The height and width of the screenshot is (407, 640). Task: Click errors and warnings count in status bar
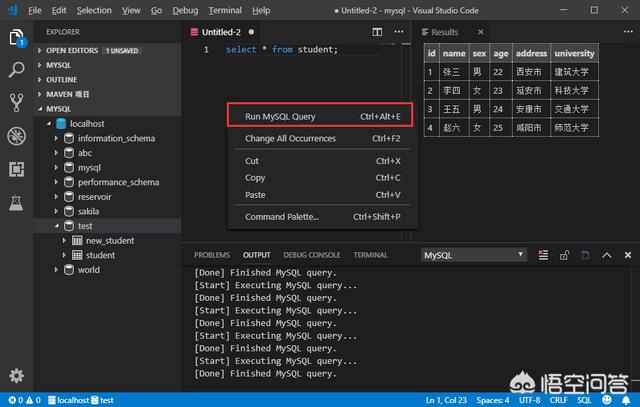pos(24,400)
